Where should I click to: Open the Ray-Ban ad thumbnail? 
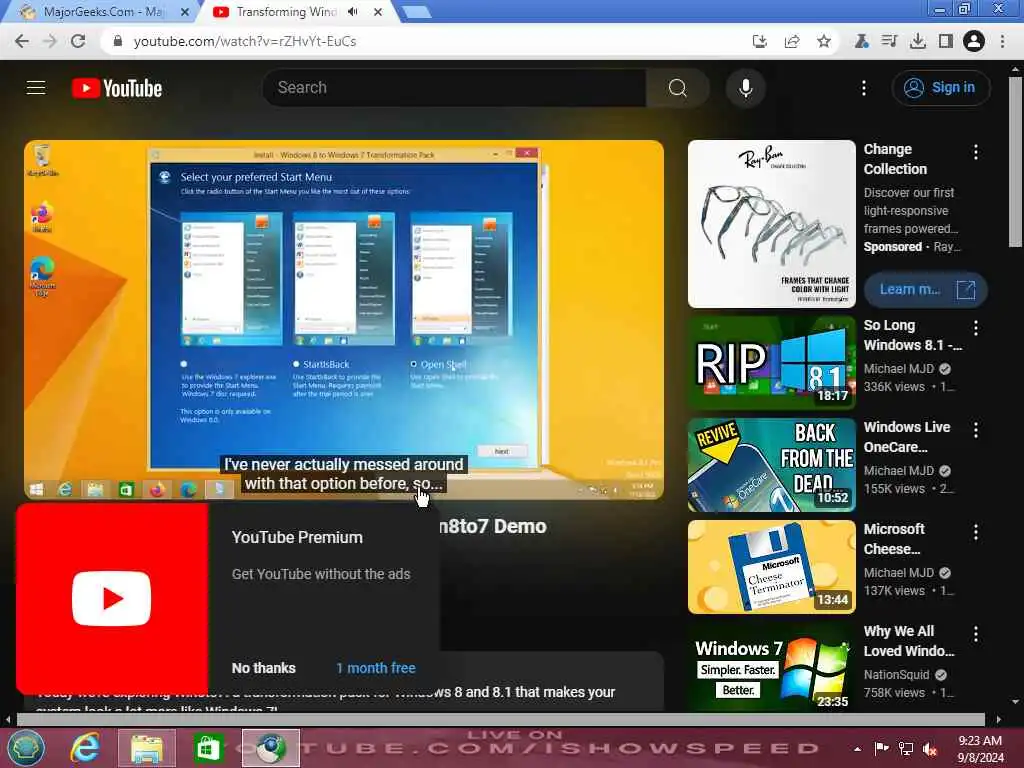click(772, 224)
